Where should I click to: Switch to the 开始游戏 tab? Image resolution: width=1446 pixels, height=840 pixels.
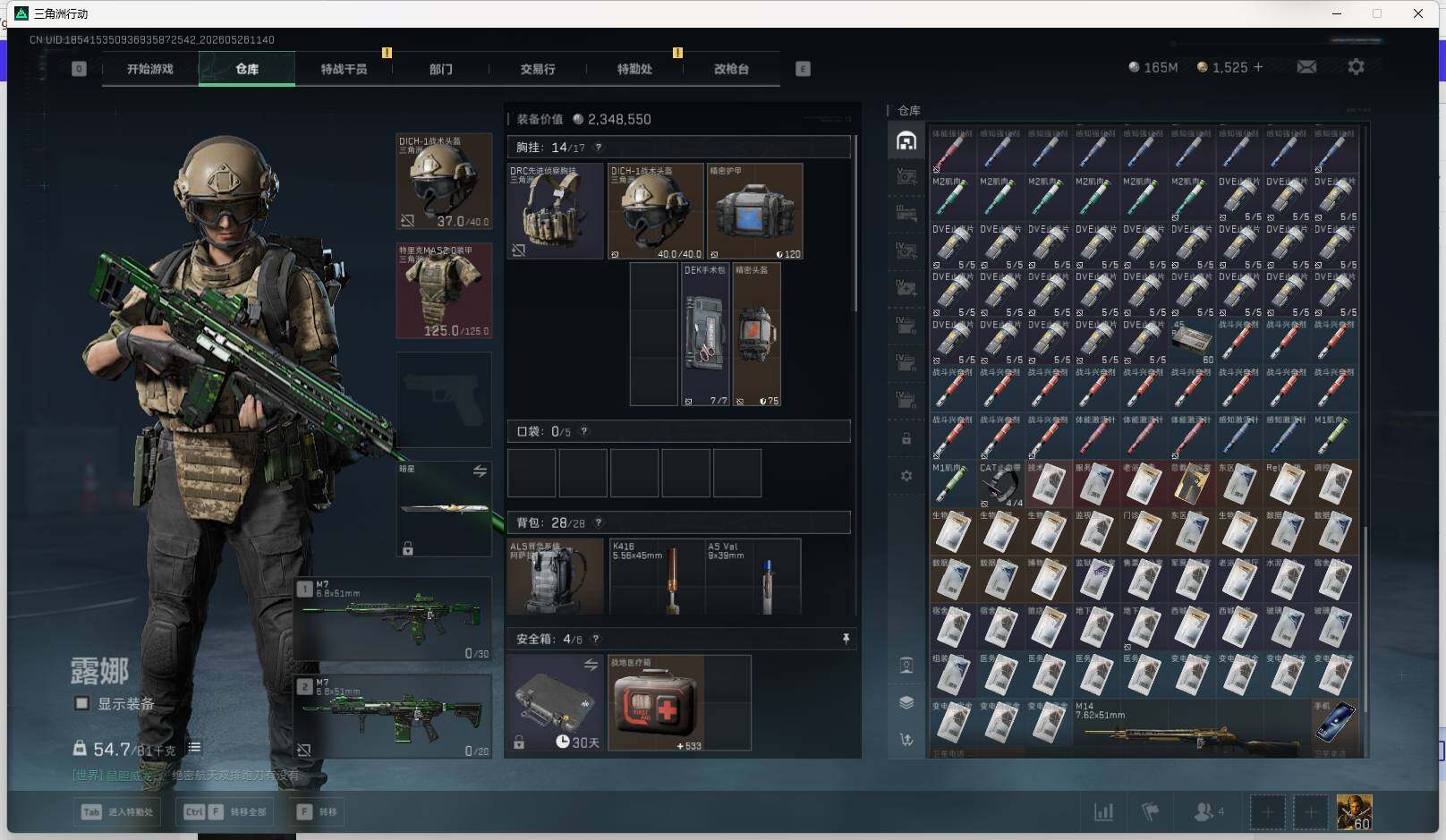coord(150,69)
